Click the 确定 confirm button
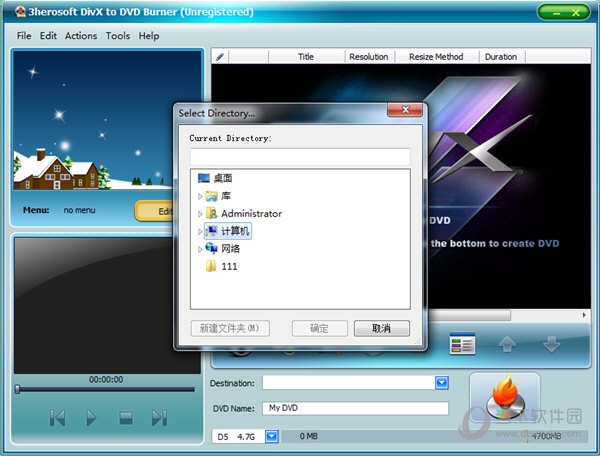 click(x=320, y=328)
